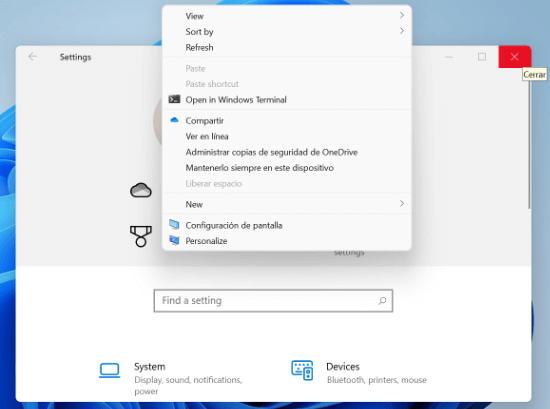This screenshot has width=550, height=409.
Task: Click the magnifier icon in search box
Action: coord(382,301)
